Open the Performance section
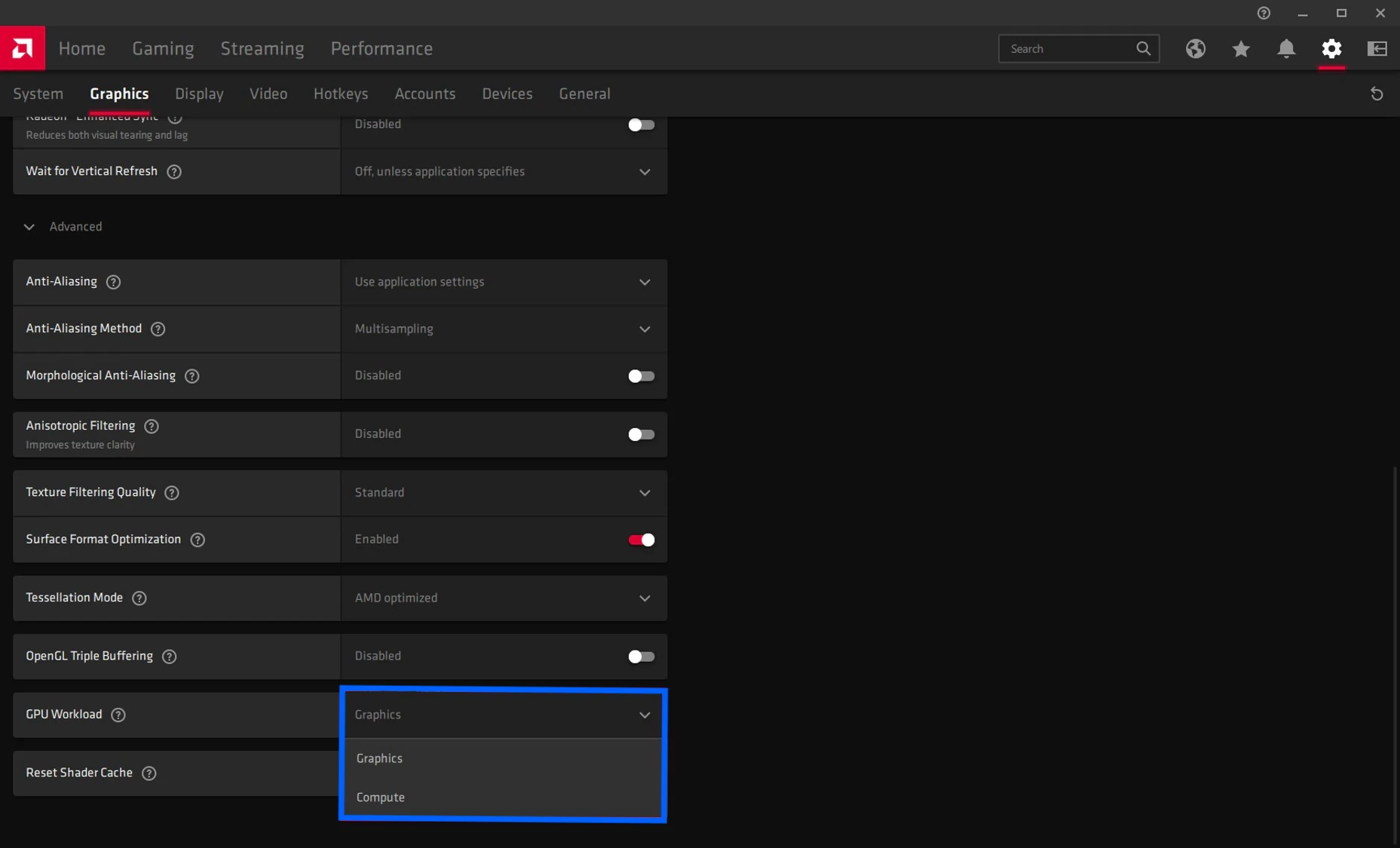1400x848 pixels. click(381, 48)
